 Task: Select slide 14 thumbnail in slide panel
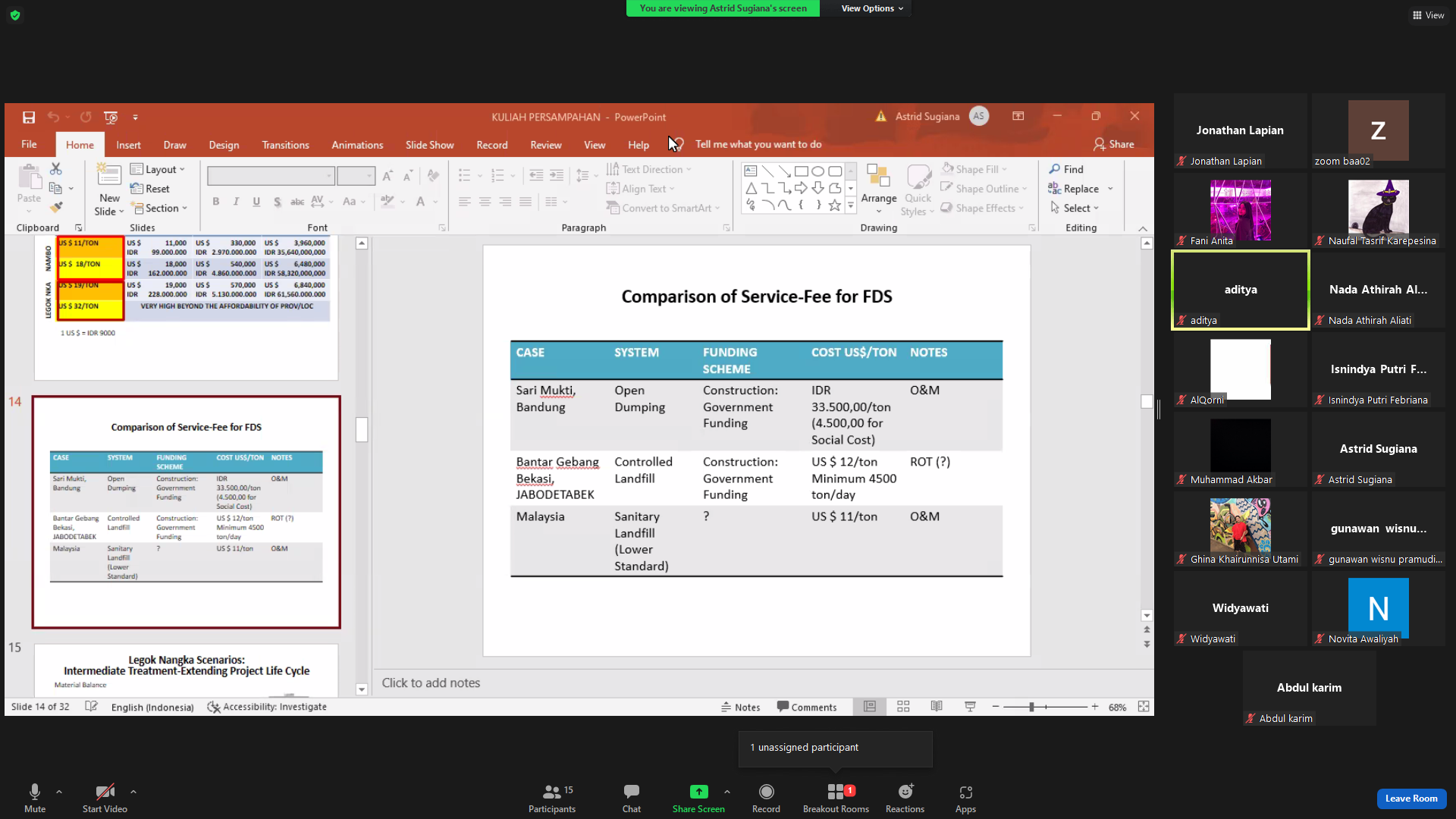click(186, 512)
